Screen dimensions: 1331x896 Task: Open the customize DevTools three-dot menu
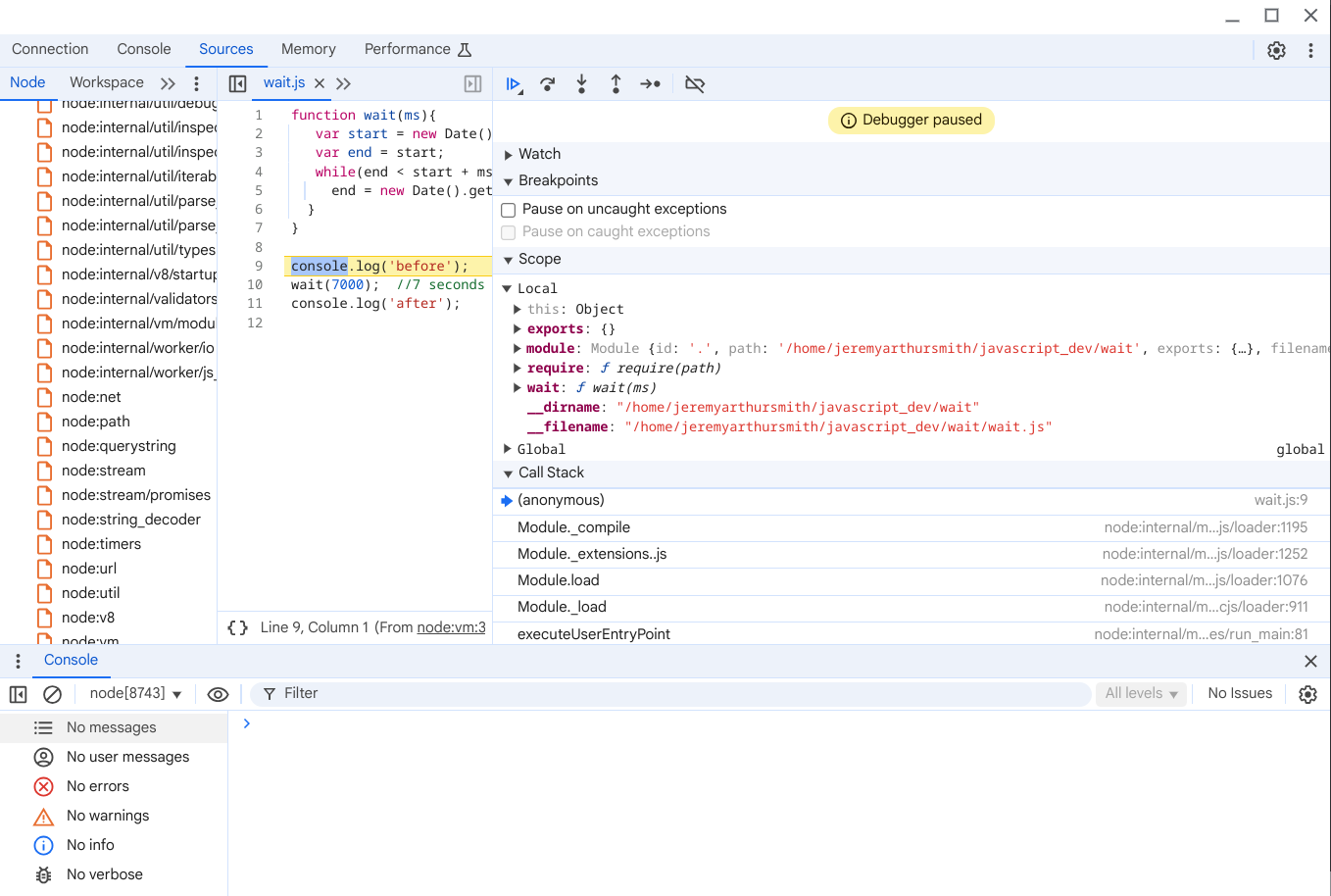(1310, 50)
